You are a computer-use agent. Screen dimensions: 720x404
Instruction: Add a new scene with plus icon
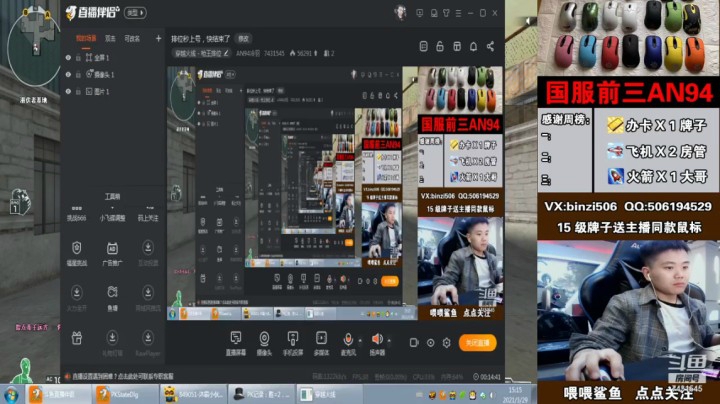[x=158, y=39]
